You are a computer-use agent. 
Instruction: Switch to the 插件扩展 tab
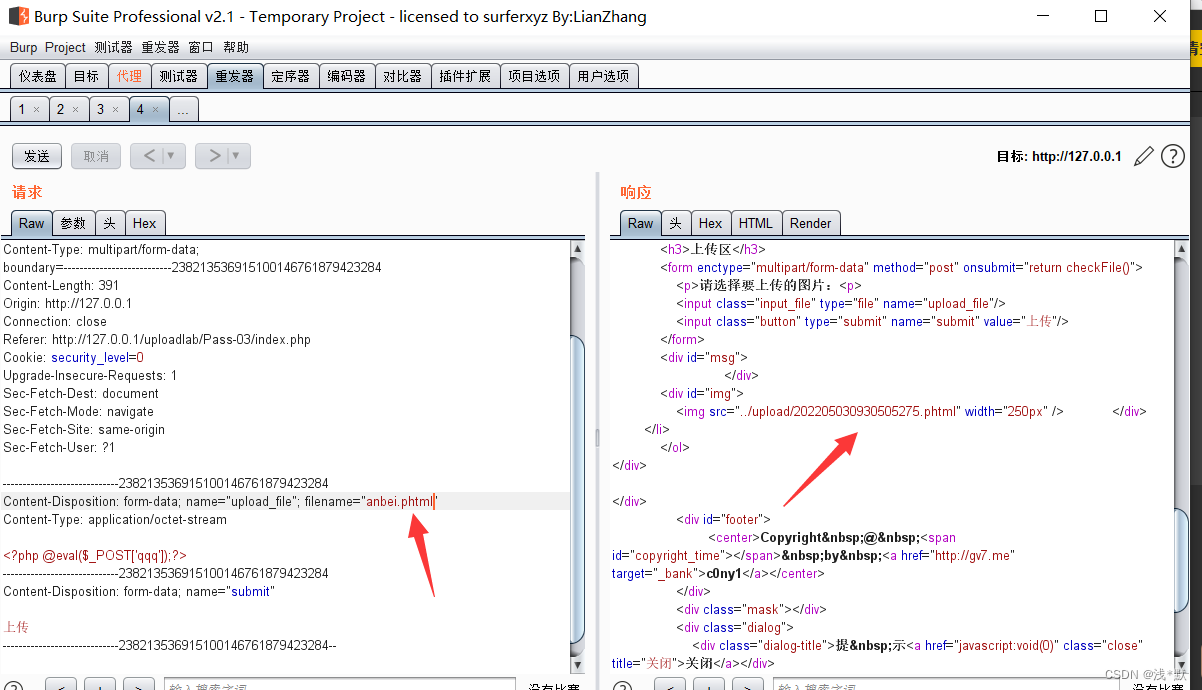point(465,76)
